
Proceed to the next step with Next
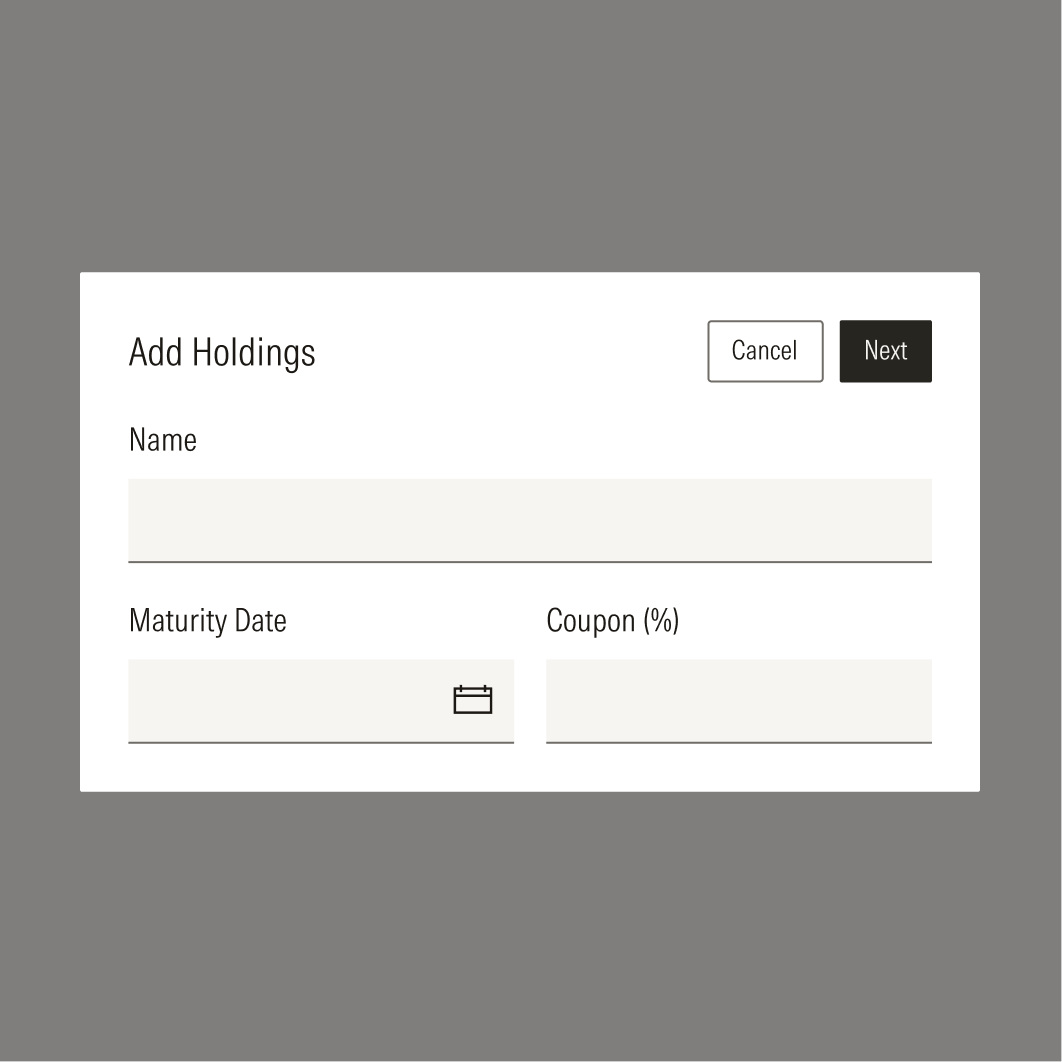[x=885, y=351]
